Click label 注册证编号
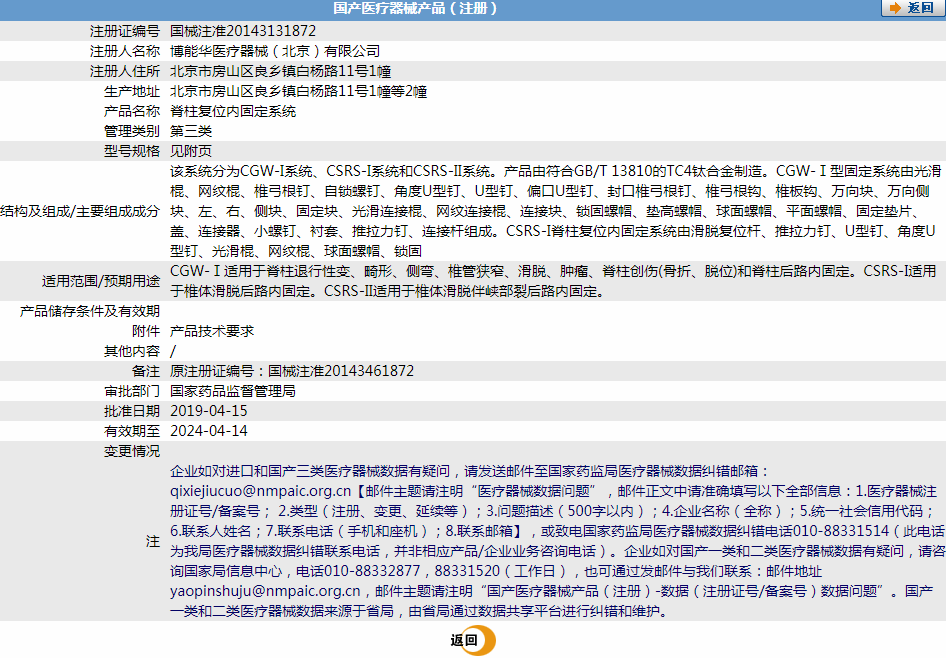This screenshot has width=946, height=658. coord(125,31)
